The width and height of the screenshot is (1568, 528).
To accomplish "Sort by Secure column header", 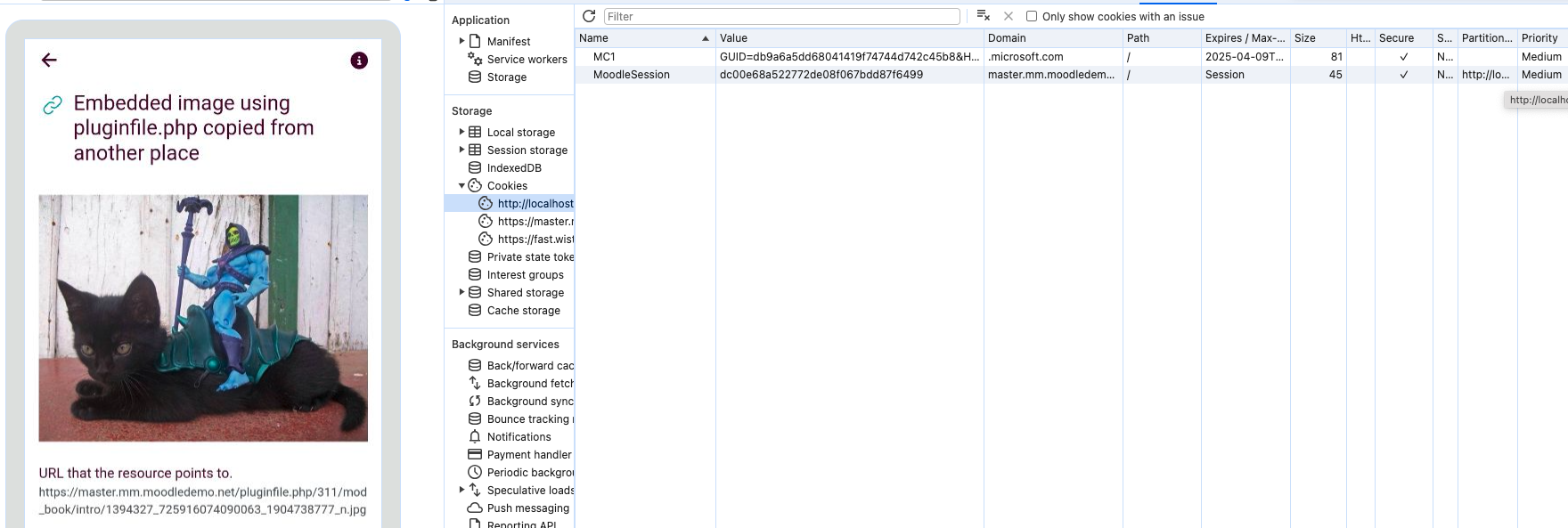I will (x=1403, y=38).
